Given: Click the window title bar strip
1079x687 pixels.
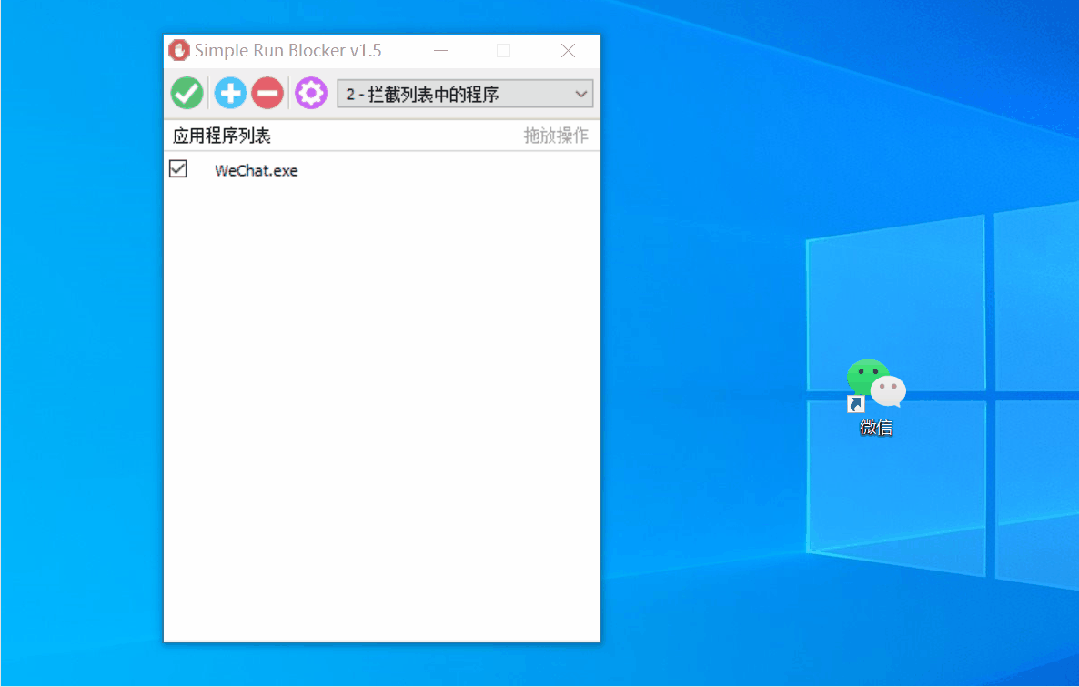Looking at the screenshot, I should point(350,50).
